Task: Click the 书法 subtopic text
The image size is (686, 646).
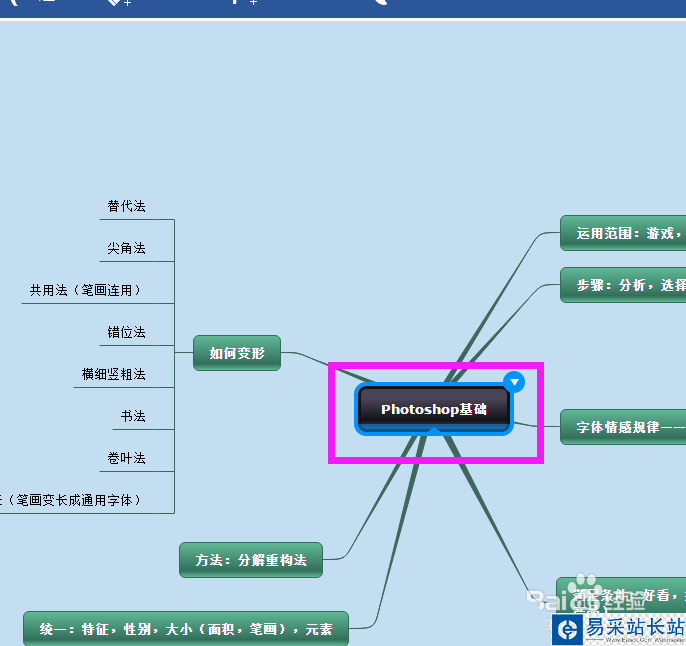Action: click(133, 416)
